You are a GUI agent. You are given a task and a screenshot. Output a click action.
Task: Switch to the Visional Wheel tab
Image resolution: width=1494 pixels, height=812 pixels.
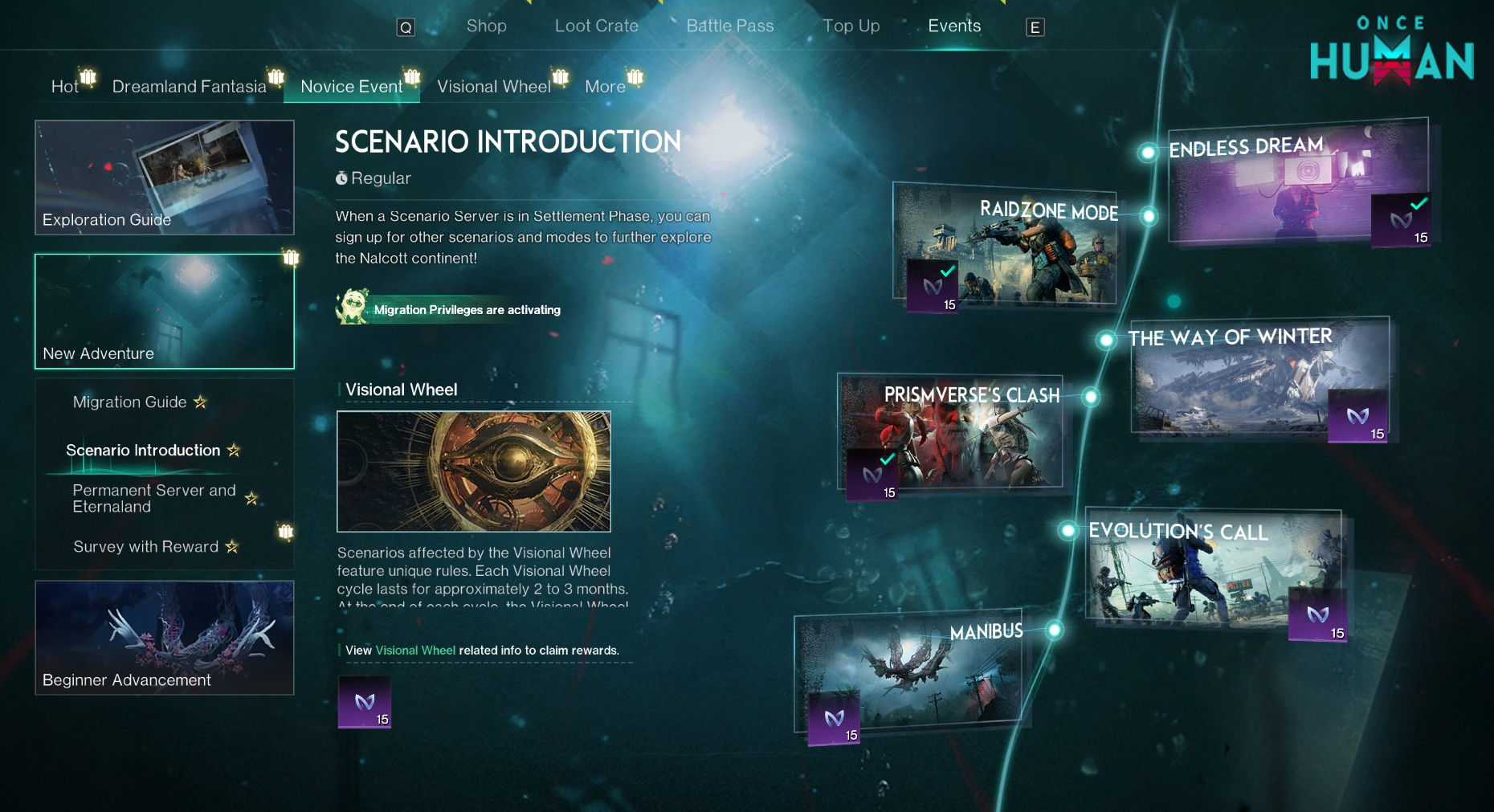(x=494, y=86)
